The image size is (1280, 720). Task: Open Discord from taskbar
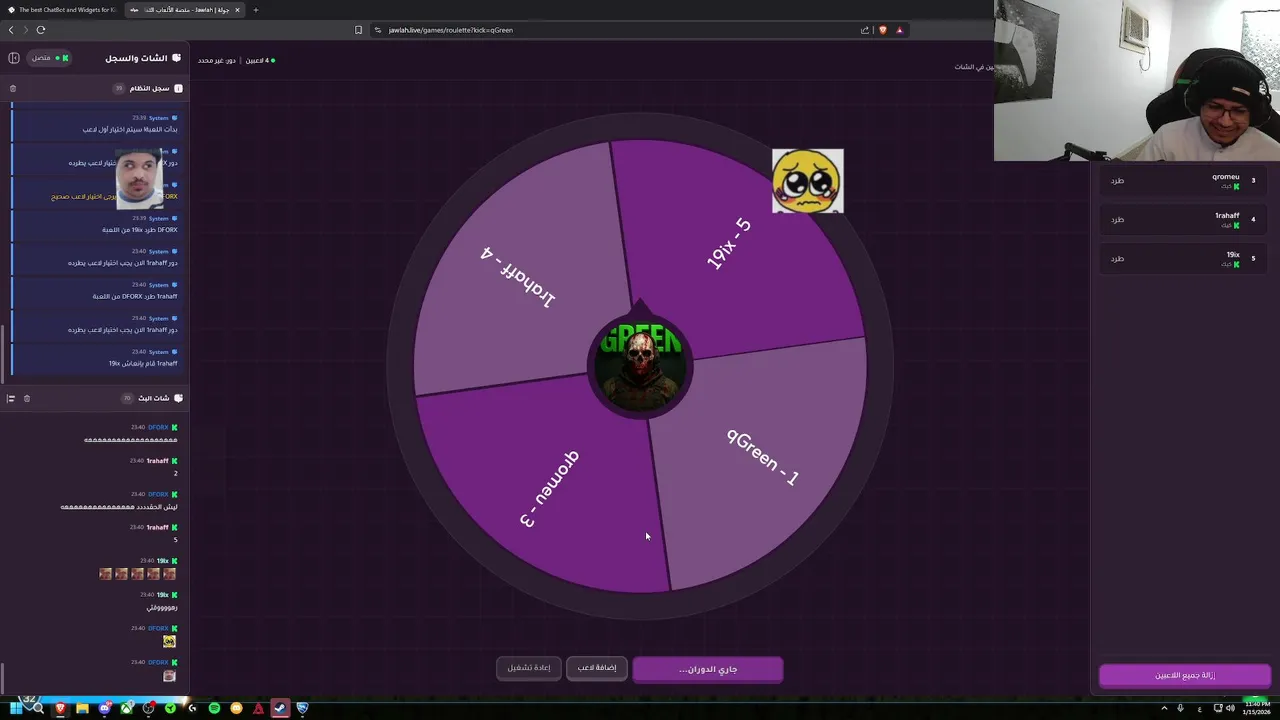(x=105, y=708)
